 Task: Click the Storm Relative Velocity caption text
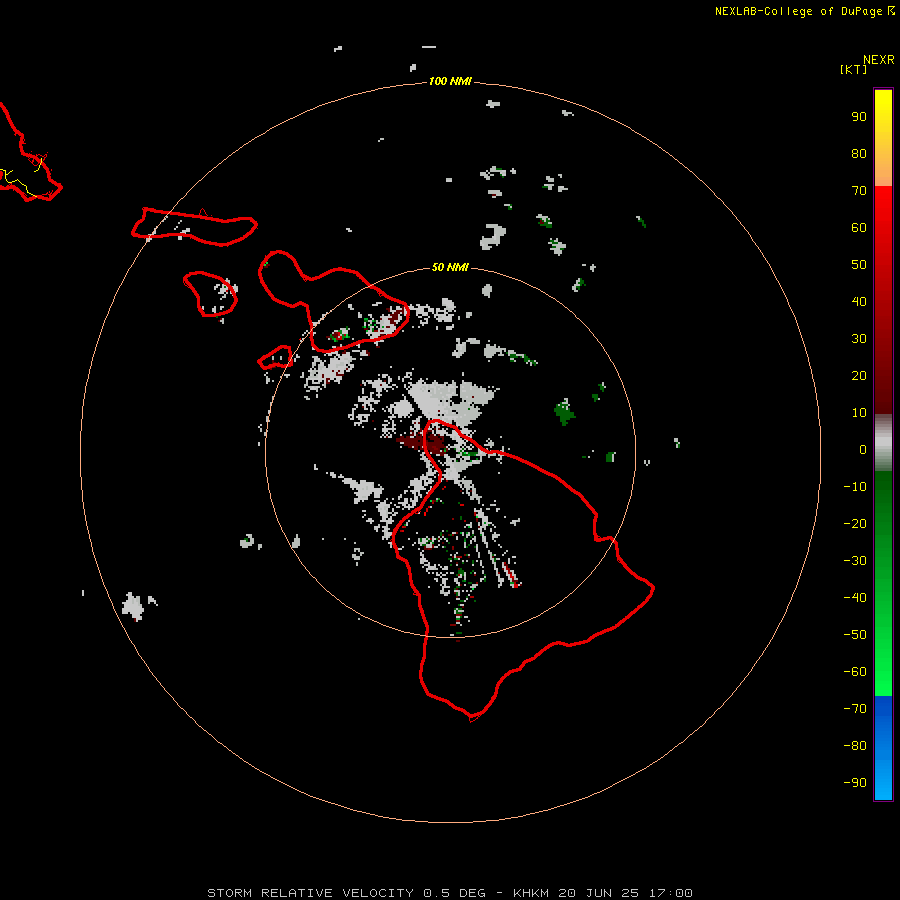click(x=450, y=893)
